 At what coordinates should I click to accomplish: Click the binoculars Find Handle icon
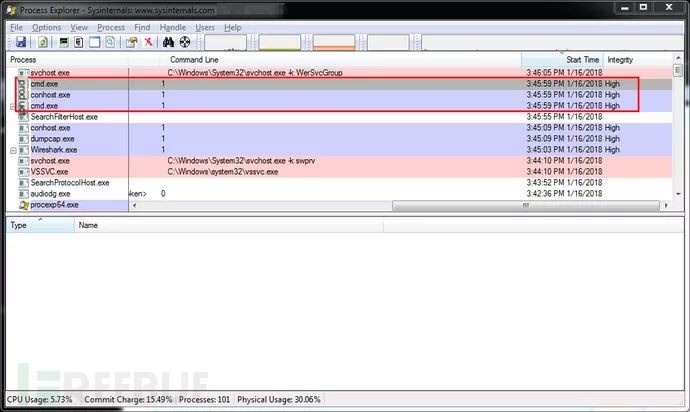click(168, 42)
